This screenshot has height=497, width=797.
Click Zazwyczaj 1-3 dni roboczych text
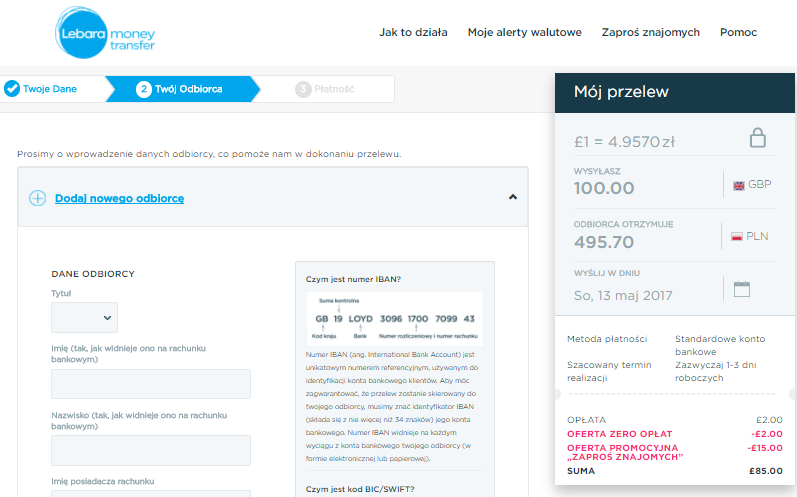click(x=716, y=371)
